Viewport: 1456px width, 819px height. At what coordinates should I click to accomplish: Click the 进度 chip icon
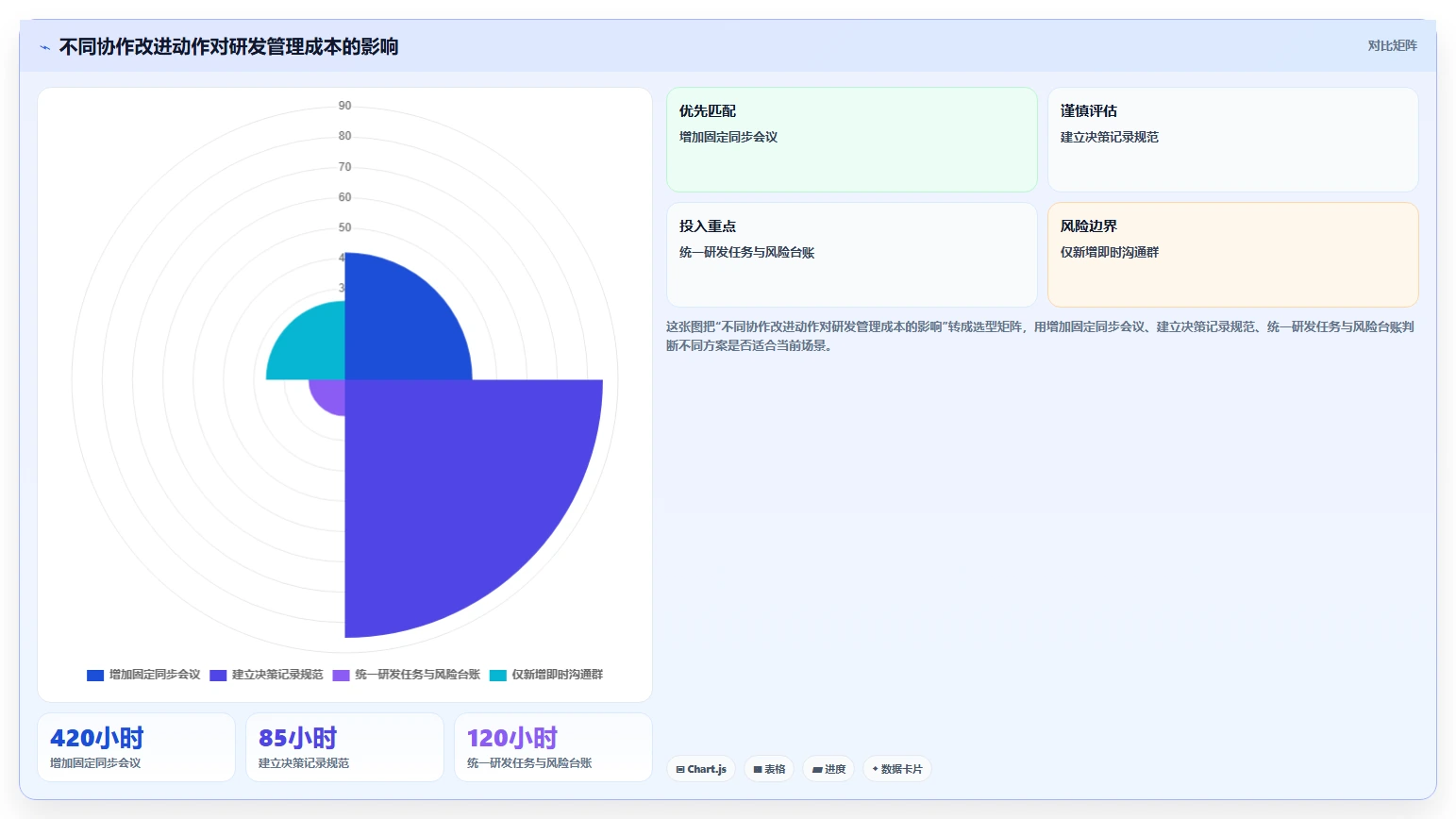[x=817, y=770]
